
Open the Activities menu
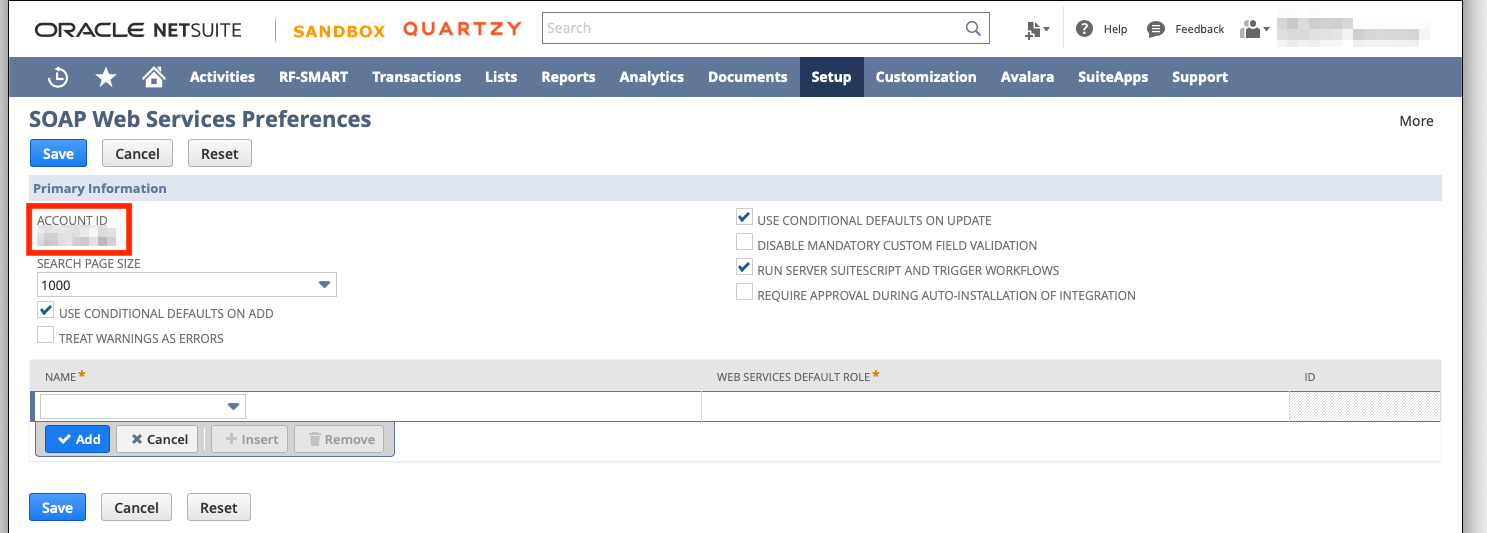tap(222, 77)
